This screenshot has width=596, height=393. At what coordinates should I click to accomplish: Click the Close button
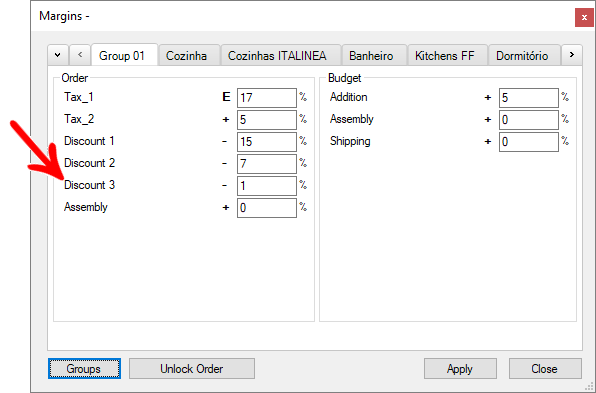[545, 369]
